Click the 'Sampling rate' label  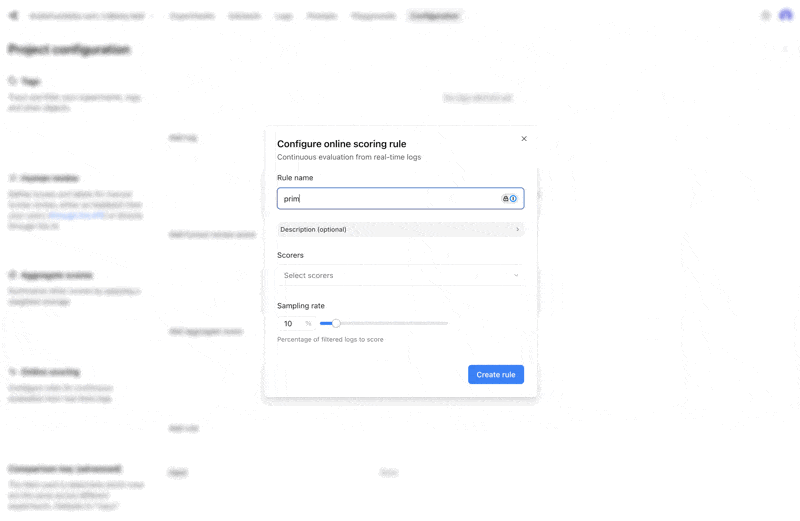(301, 306)
